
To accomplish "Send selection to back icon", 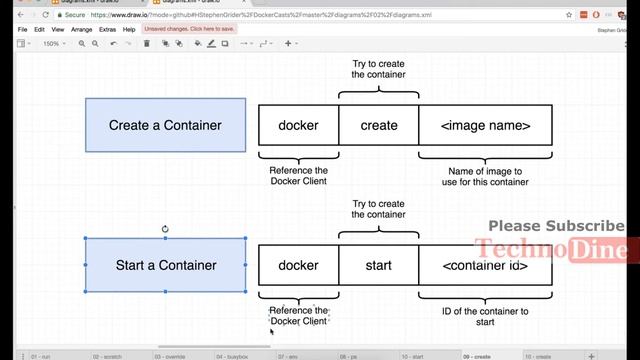I will tap(179, 43).
